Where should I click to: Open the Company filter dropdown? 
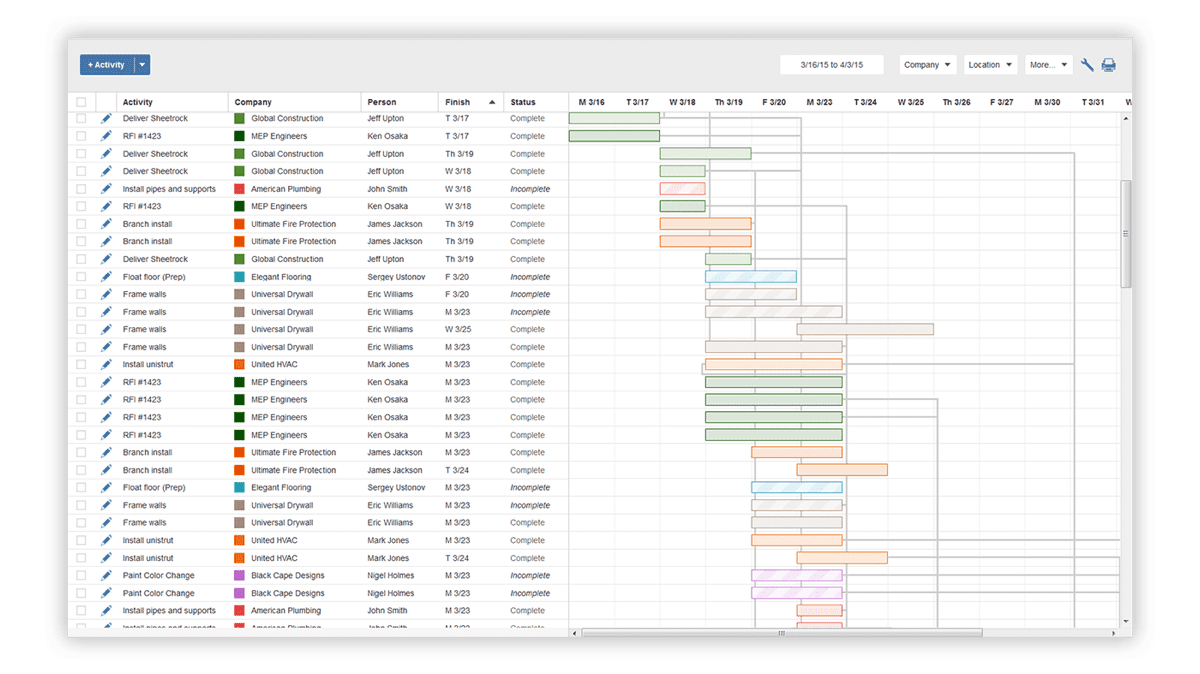click(x=927, y=65)
